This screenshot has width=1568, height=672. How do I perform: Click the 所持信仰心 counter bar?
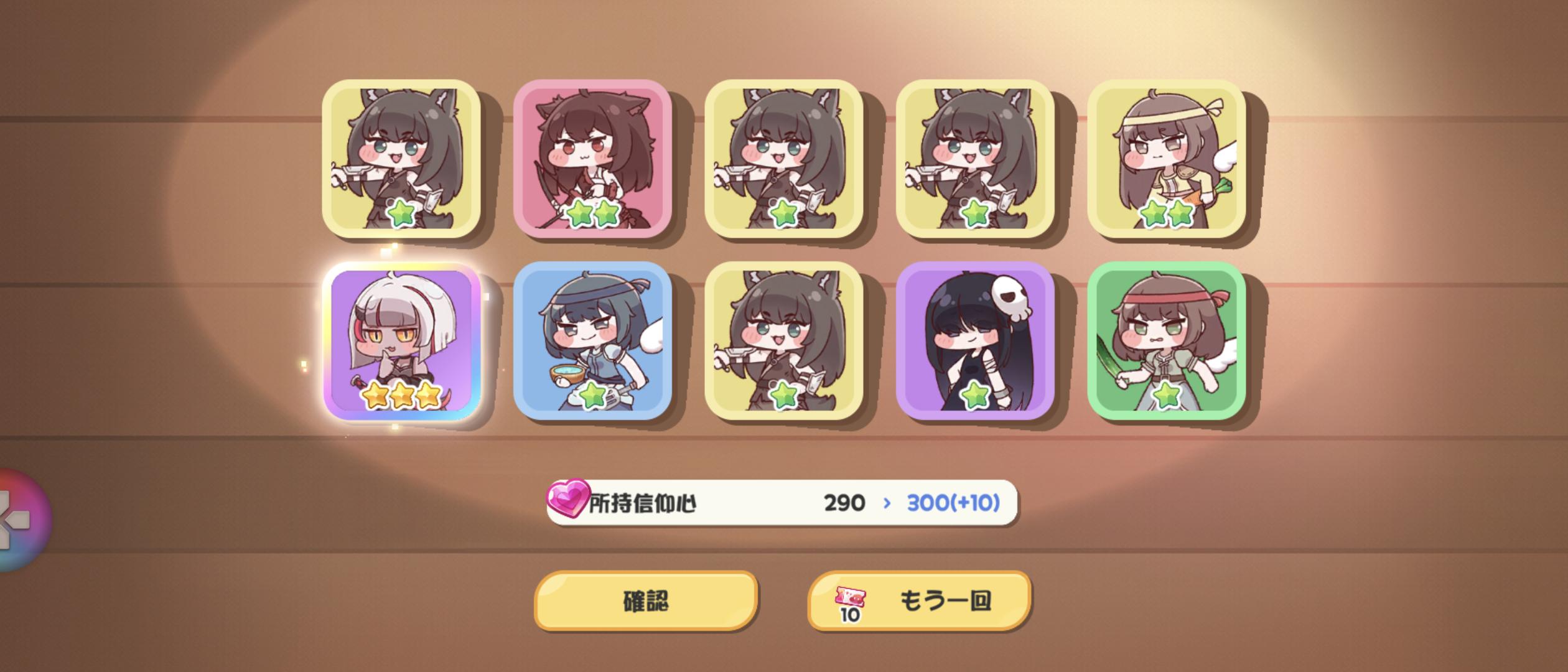coord(782,502)
